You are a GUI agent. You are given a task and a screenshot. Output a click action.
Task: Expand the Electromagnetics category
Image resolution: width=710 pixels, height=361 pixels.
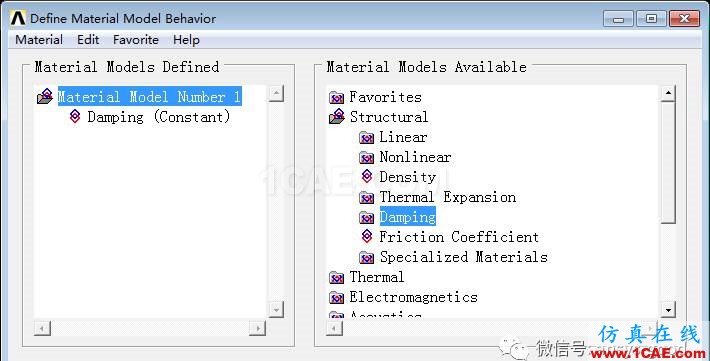tap(413, 297)
